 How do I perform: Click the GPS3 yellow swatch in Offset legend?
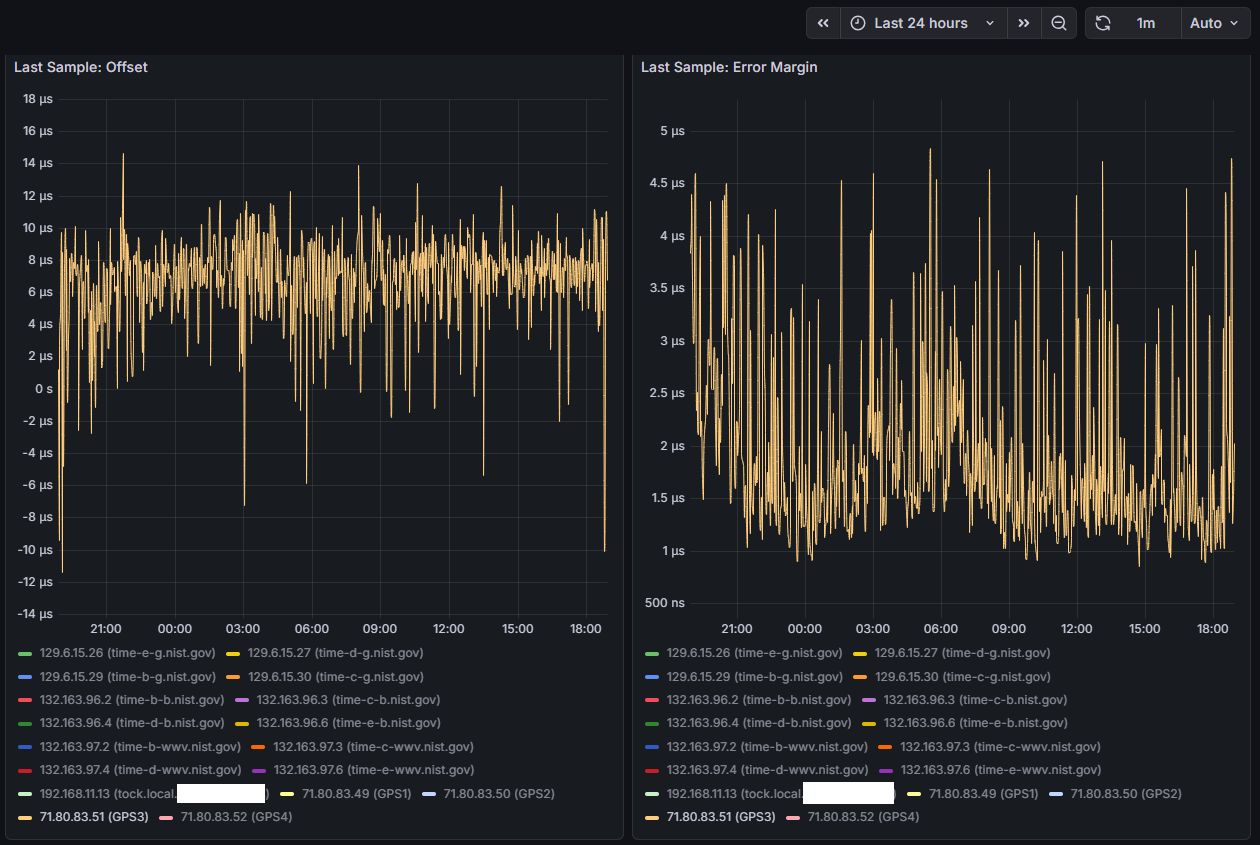[x=25, y=818]
